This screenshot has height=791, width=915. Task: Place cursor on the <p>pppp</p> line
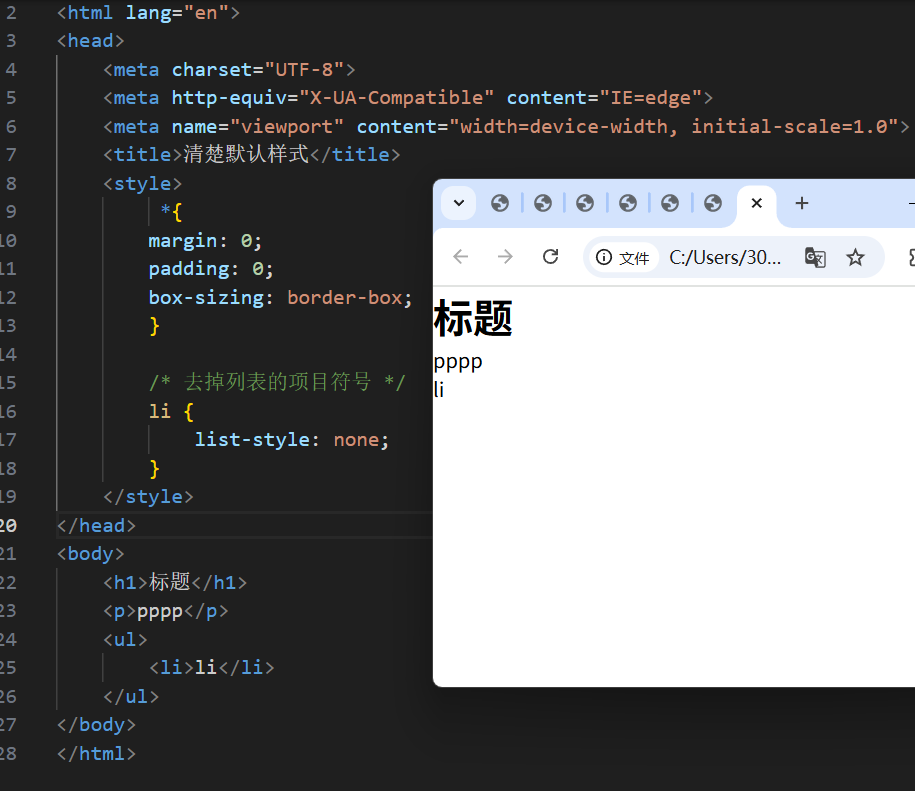pyautogui.click(x=166, y=611)
